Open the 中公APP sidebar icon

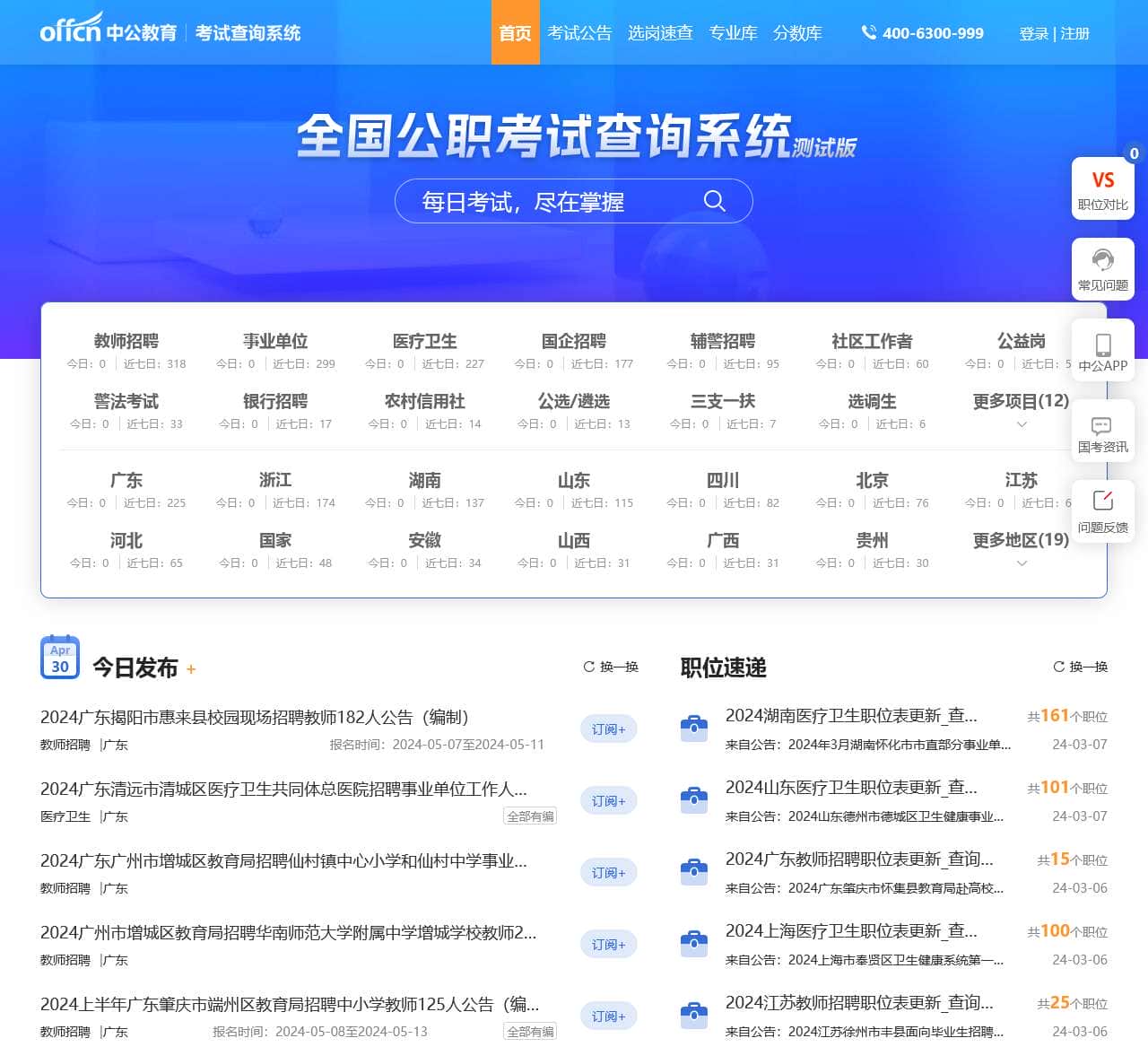click(x=1102, y=350)
